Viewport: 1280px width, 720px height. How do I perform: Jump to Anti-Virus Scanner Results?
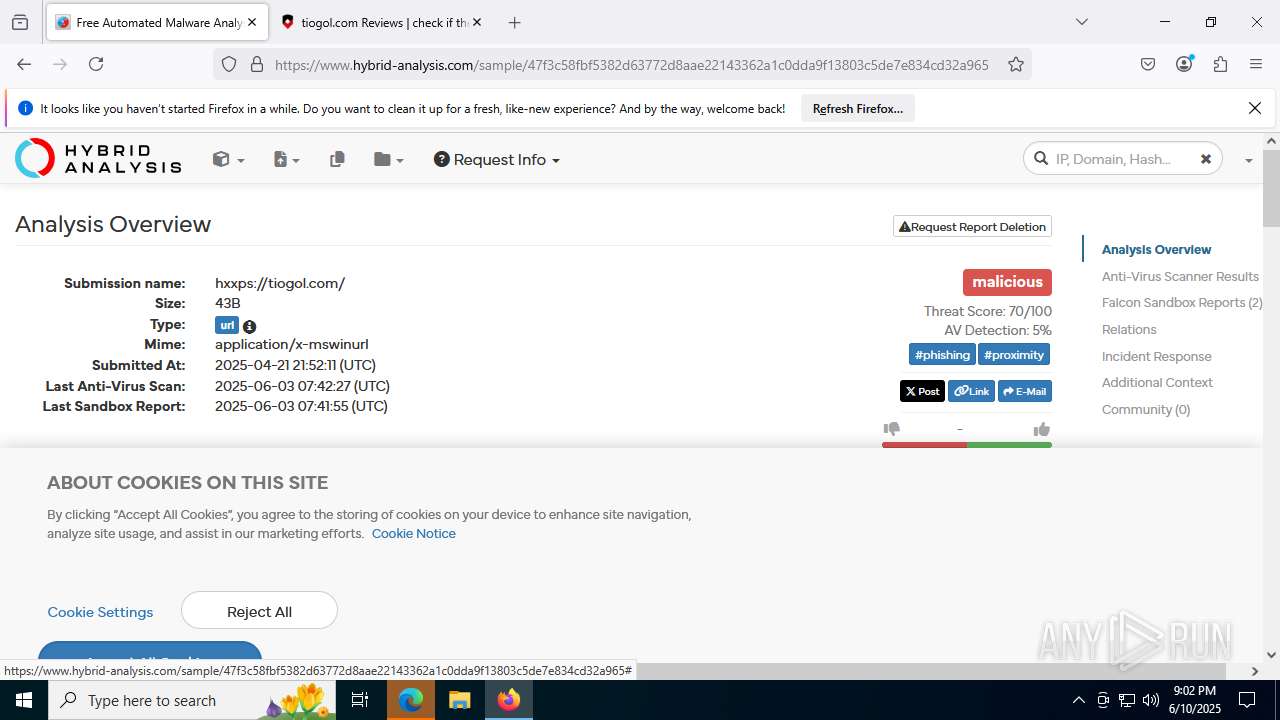1180,276
